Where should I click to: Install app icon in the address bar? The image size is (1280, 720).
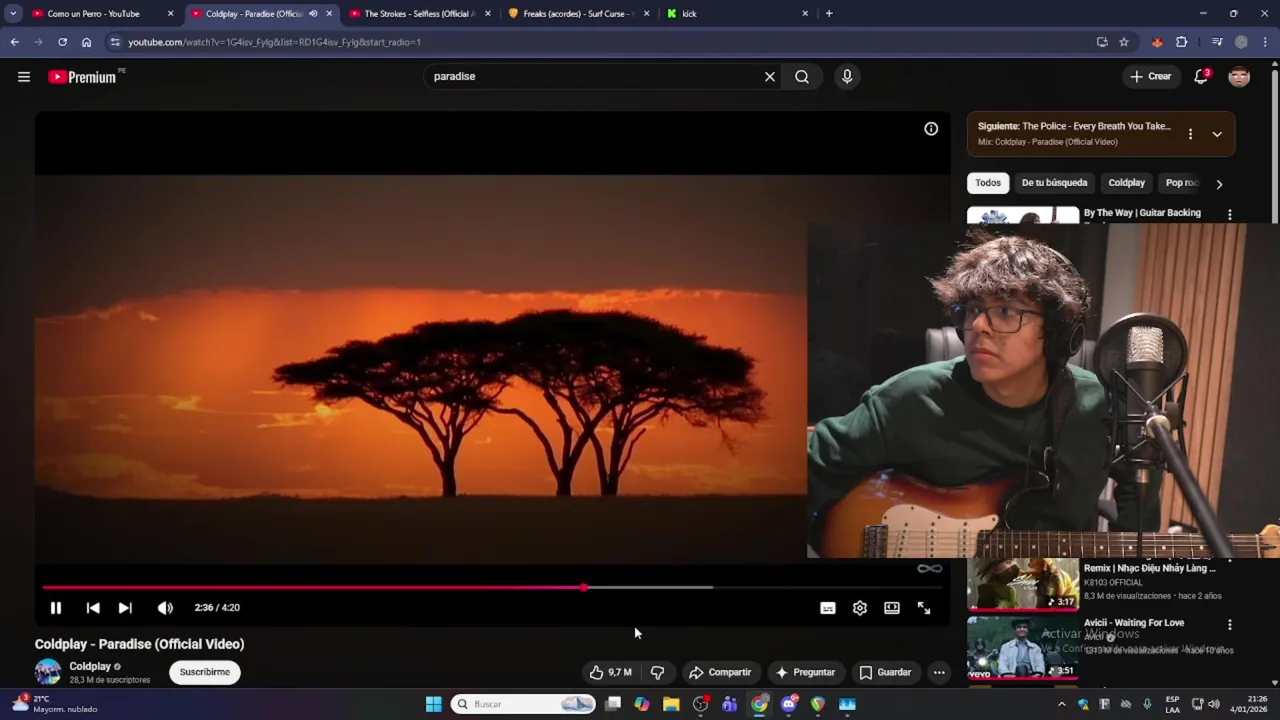pos(1102,42)
